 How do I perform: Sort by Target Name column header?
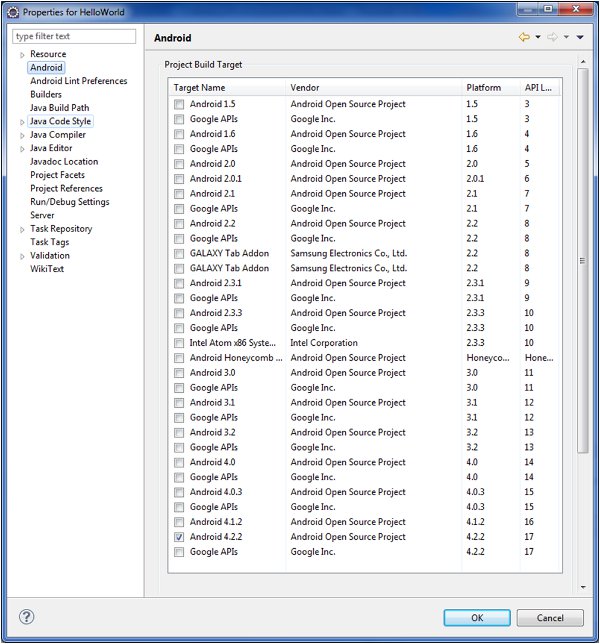pos(227,87)
